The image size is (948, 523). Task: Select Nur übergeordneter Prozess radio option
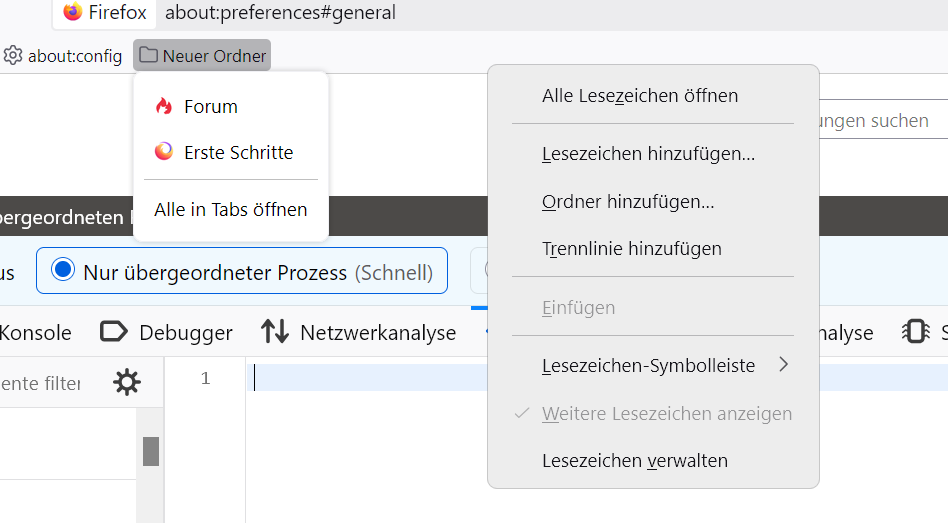point(241,272)
